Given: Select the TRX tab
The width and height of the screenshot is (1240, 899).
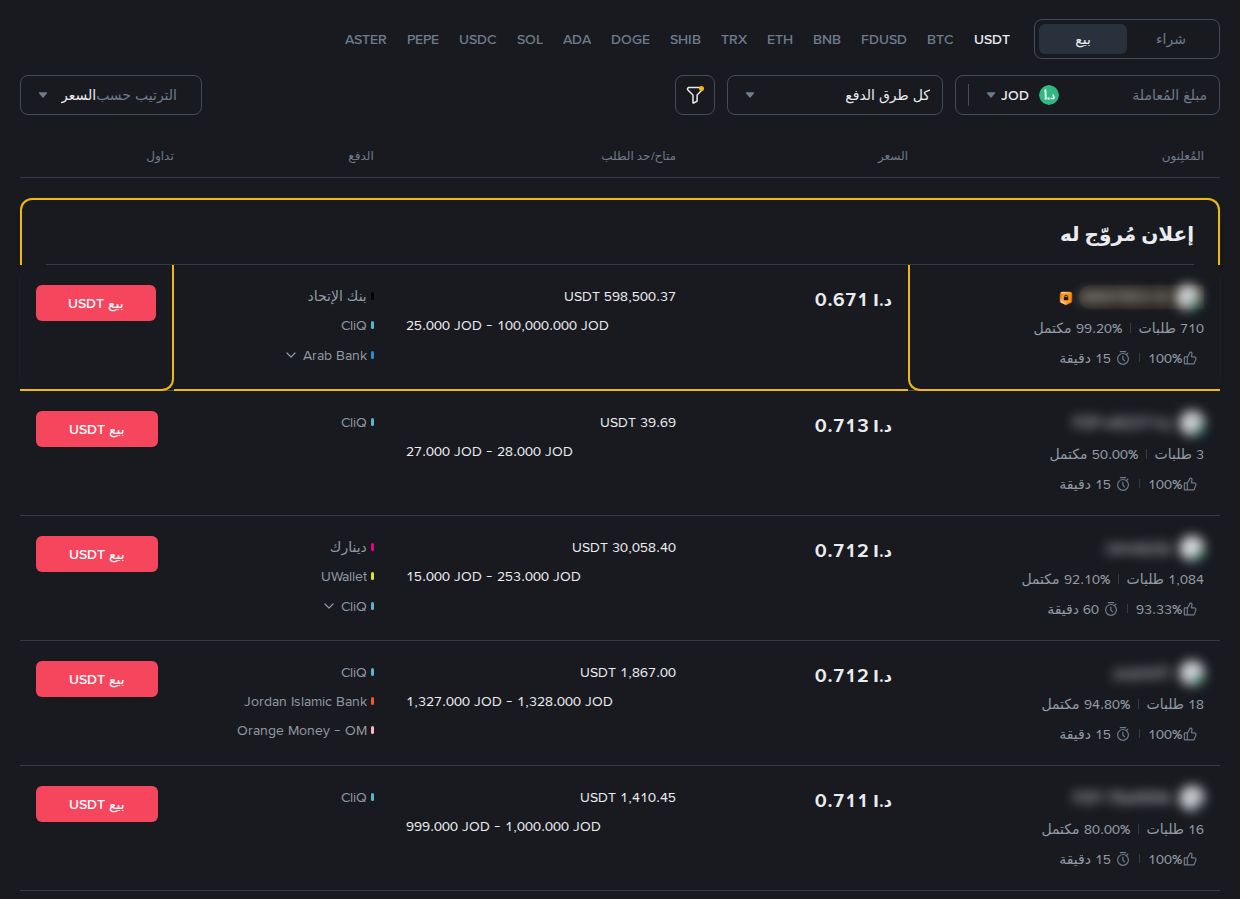Looking at the screenshot, I should click(734, 40).
